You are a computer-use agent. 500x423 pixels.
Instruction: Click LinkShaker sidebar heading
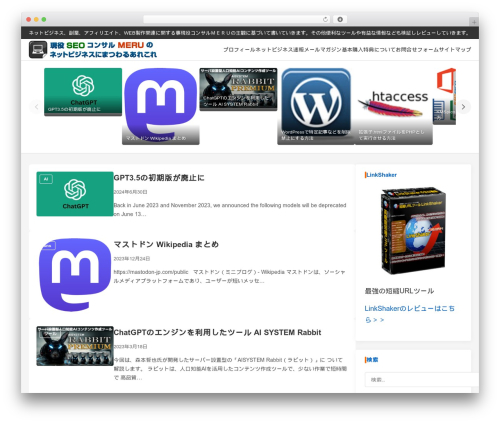coord(381,175)
